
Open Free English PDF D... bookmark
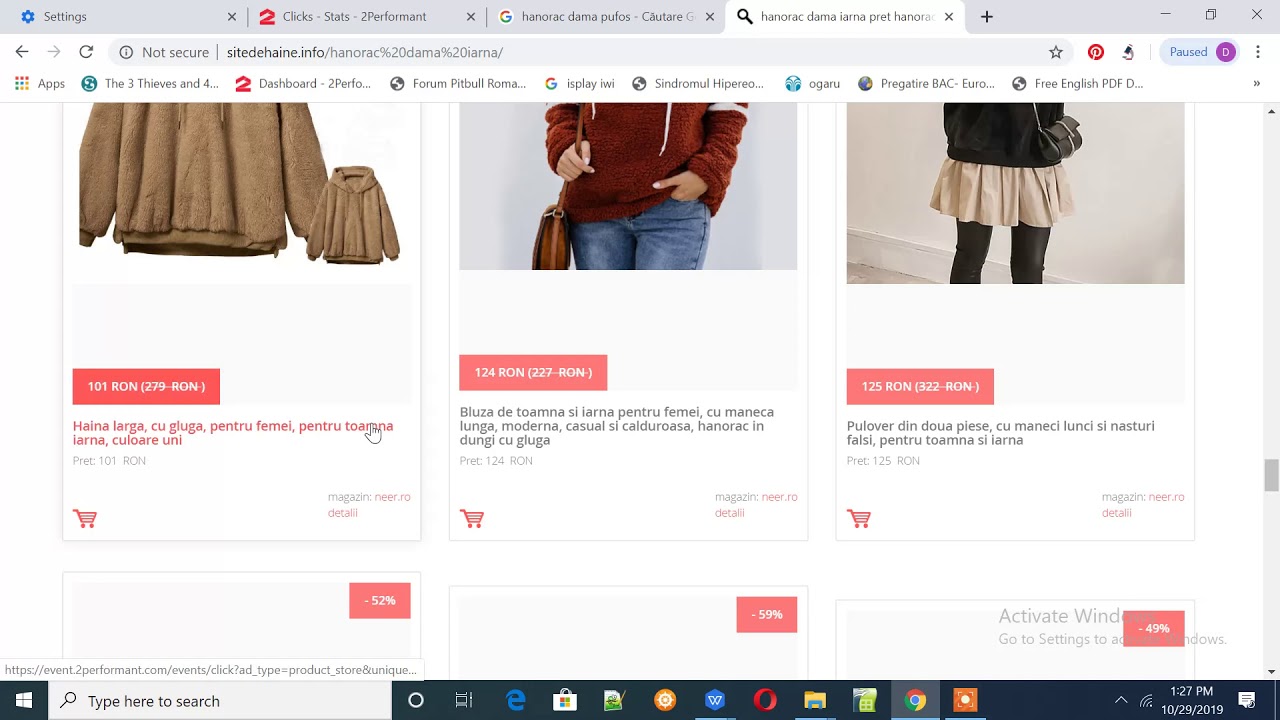[1078, 84]
